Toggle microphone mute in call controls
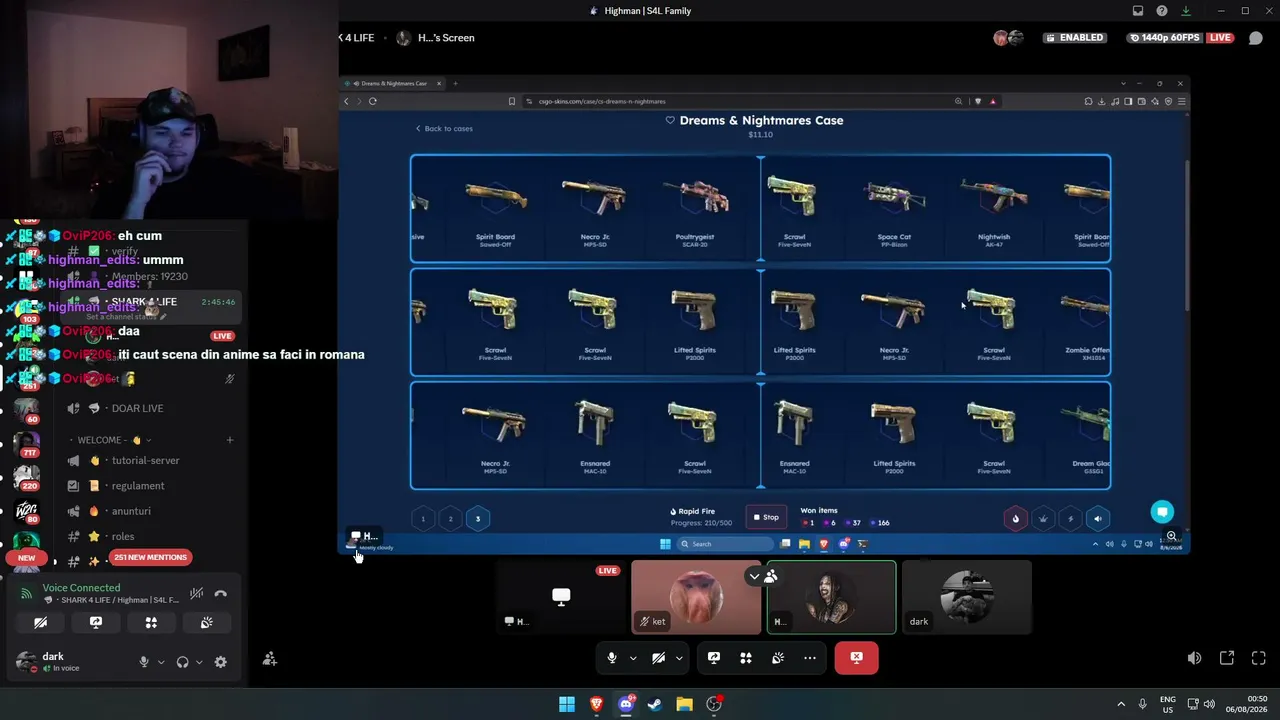1280x720 pixels. click(x=612, y=658)
